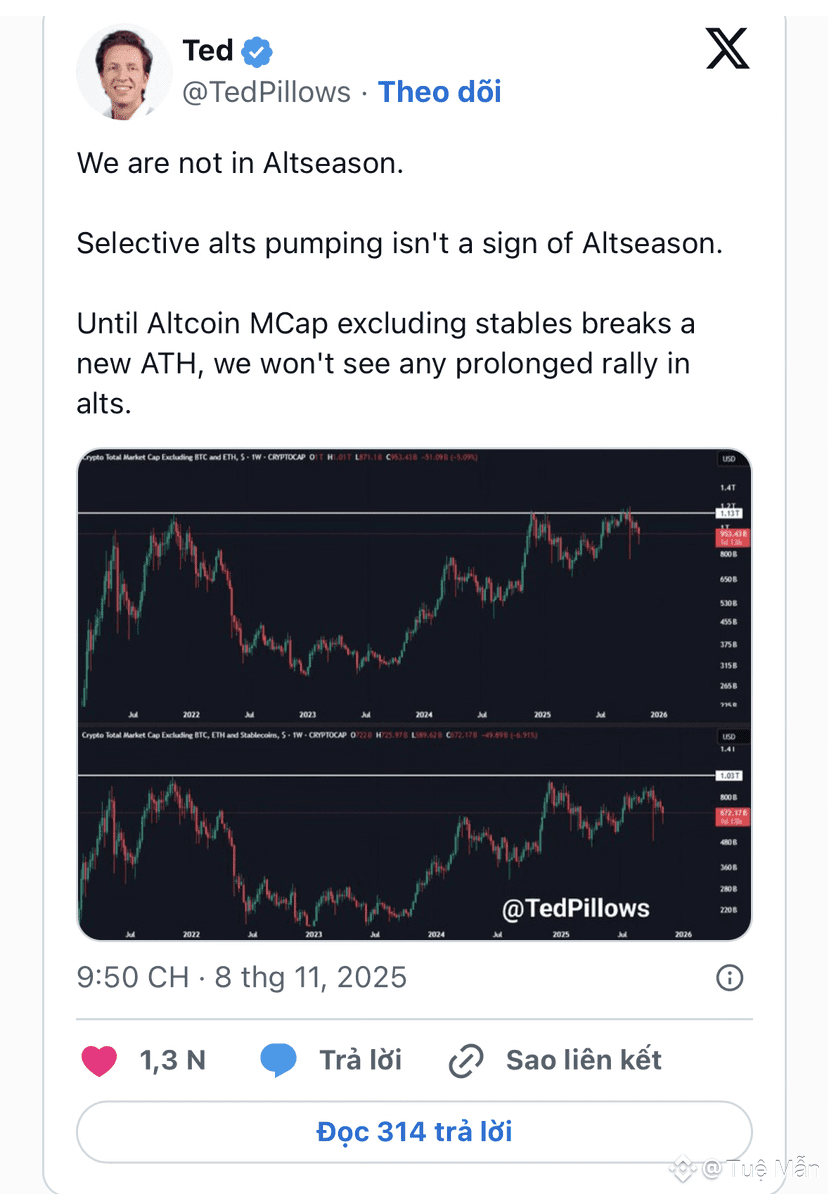Viewport: 828px width, 1194px height.
Task: Click the blue verified badge beside Ted
Action: coord(257,50)
